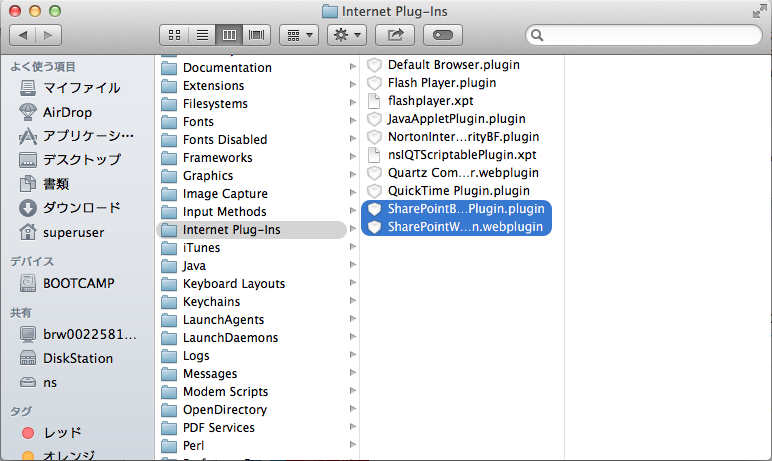Expand the Java folder arrow
The width and height of the screenshot is (772, 461).
click(353, 264)
